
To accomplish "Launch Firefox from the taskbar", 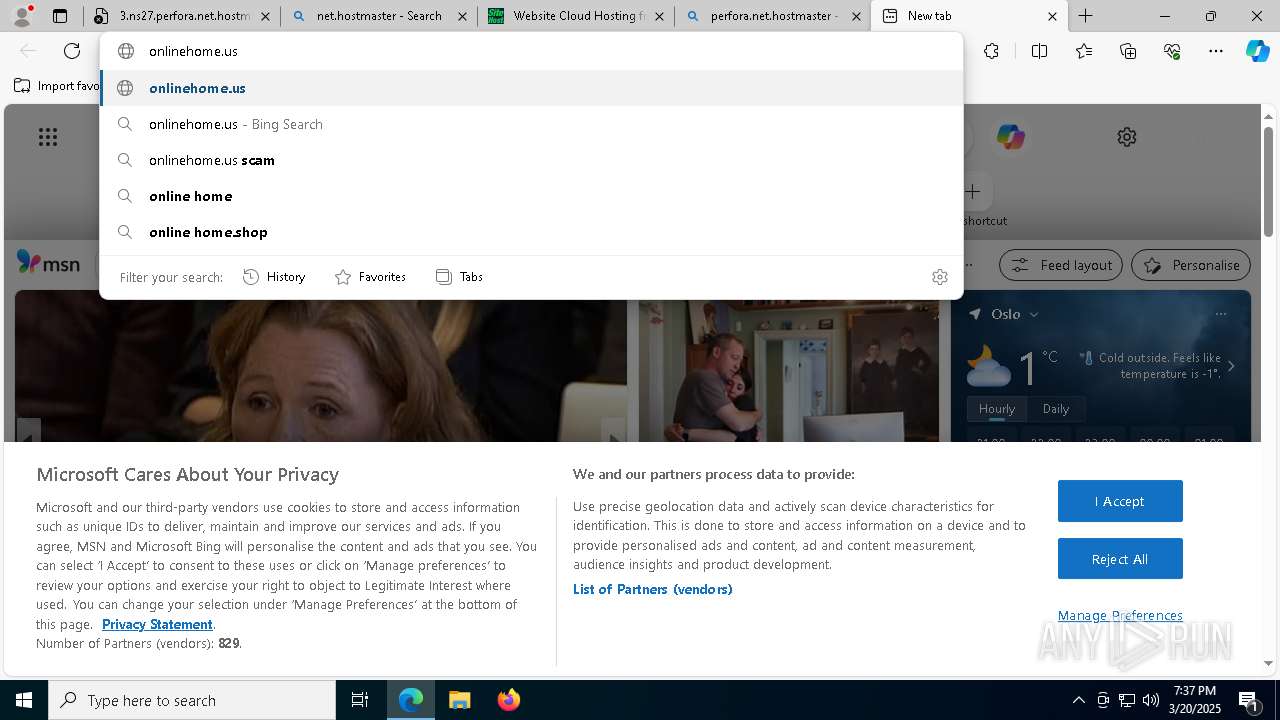I will click(x=508, y=700).
